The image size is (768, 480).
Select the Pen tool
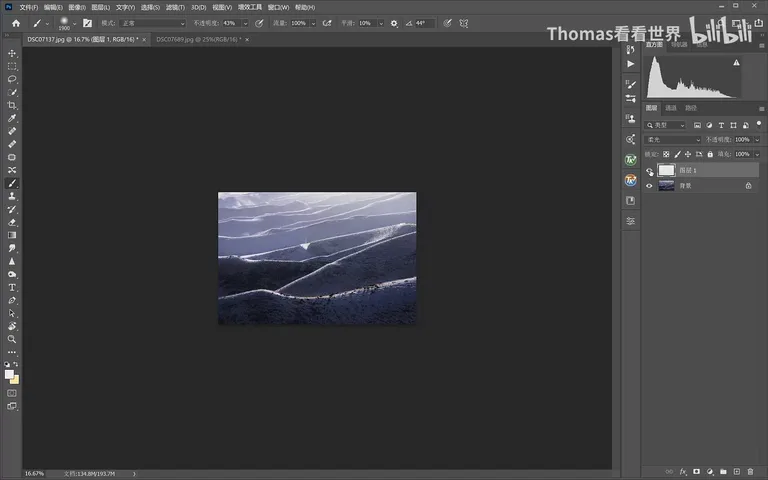click(x=12, y=300)
